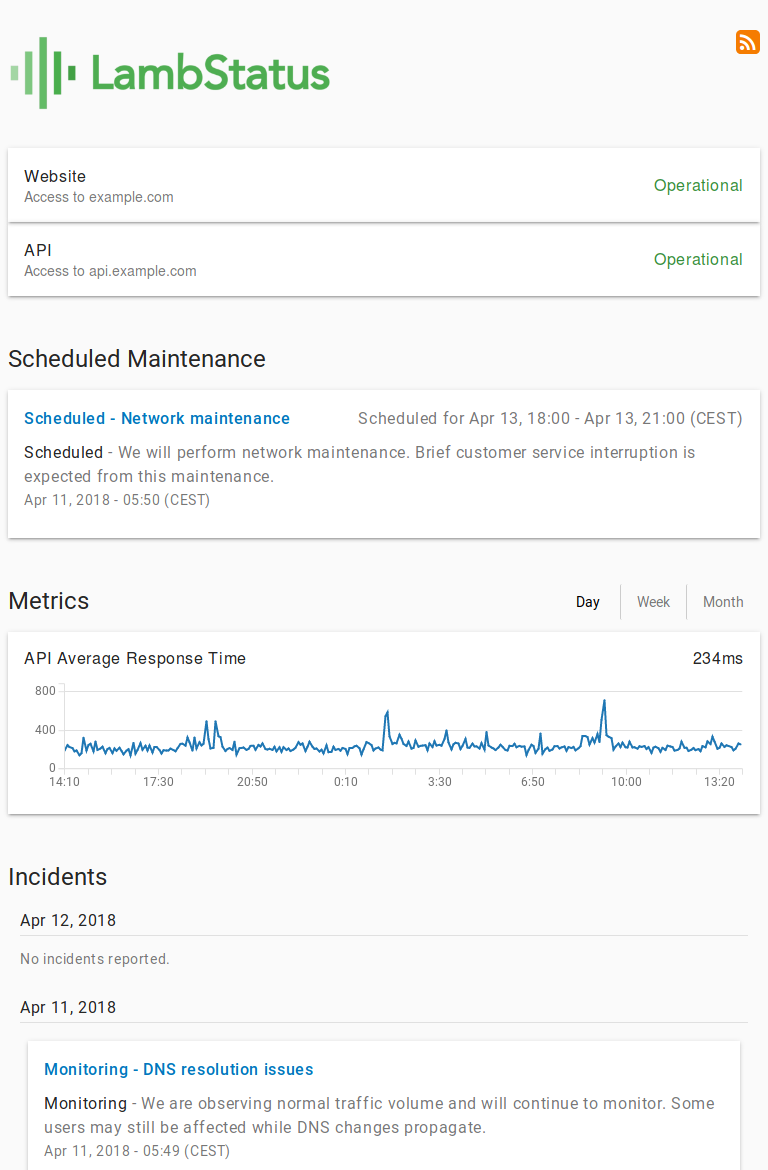Click chart spike after 0:10

click(x=387, y=713)
